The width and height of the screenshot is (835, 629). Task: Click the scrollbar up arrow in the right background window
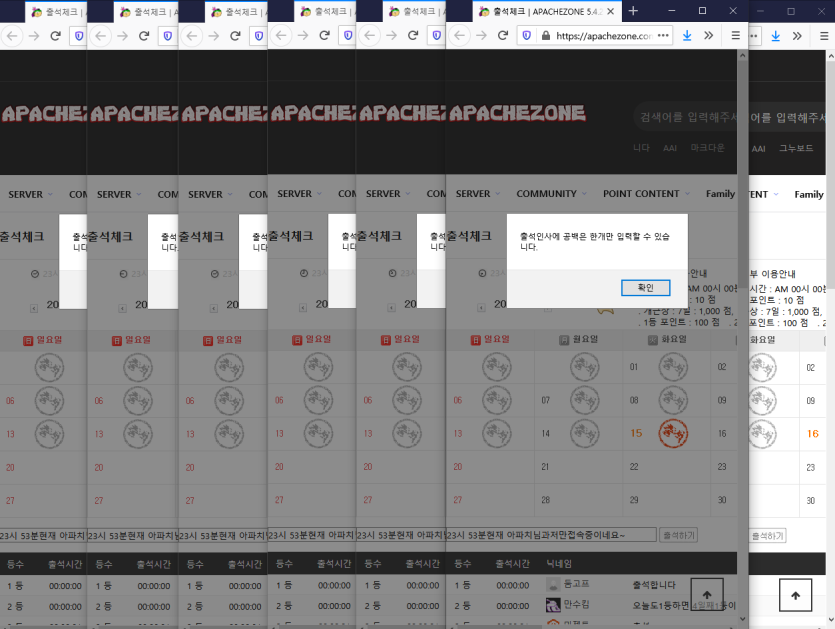pyautogui.click(x=831, y=55)
